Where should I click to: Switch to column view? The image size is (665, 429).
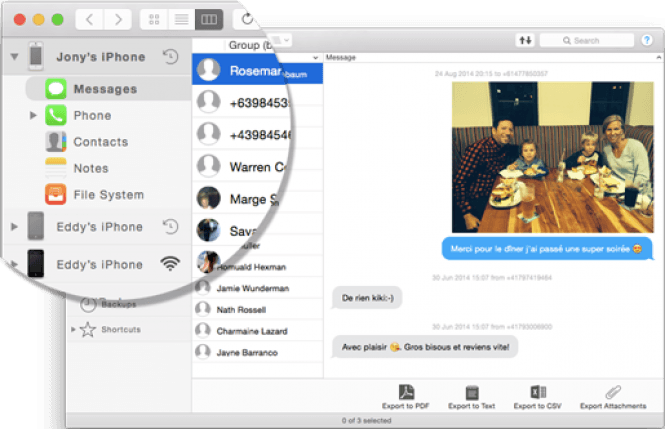(209, 20)
